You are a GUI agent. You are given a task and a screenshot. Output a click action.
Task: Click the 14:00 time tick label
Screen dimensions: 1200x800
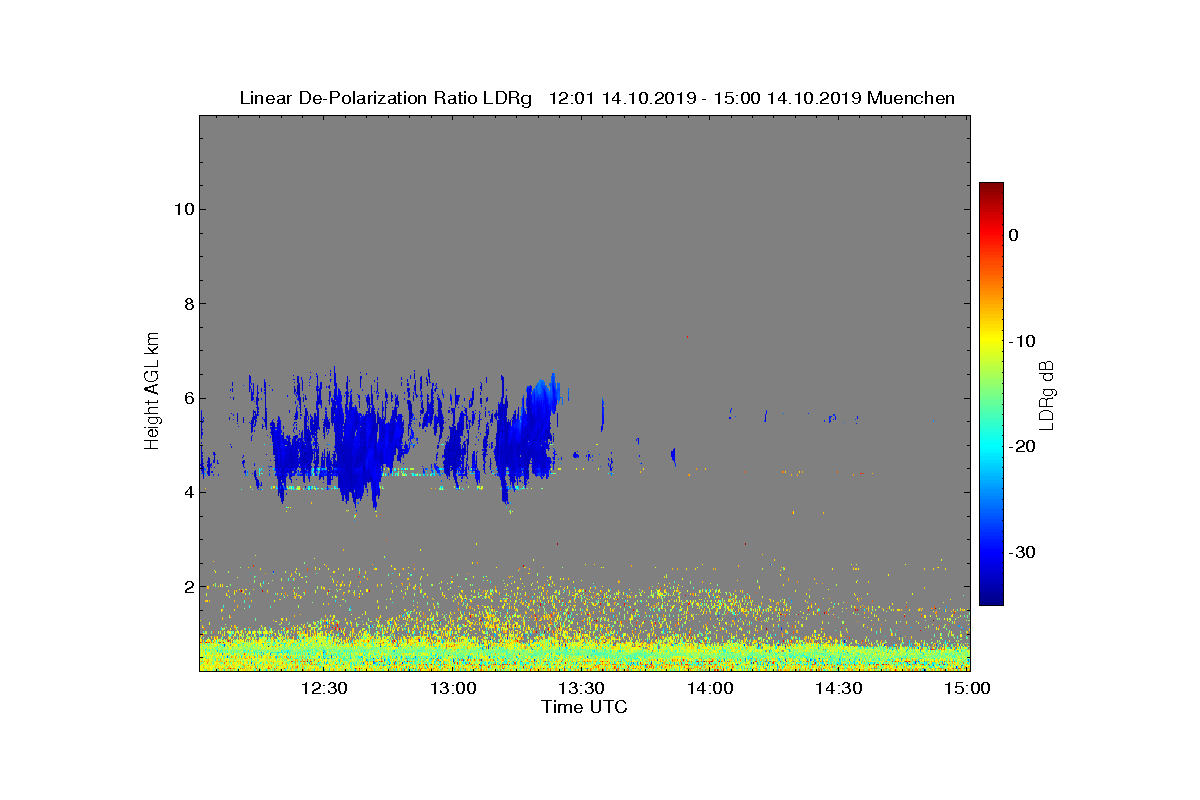coord(710,688)
